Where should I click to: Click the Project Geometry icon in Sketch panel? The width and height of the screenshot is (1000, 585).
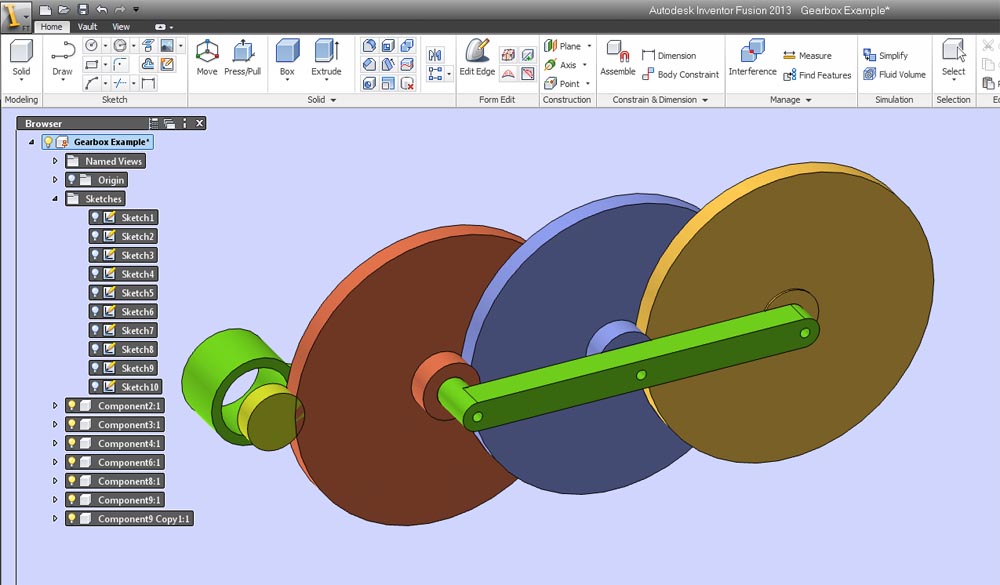tap(148, 45)
